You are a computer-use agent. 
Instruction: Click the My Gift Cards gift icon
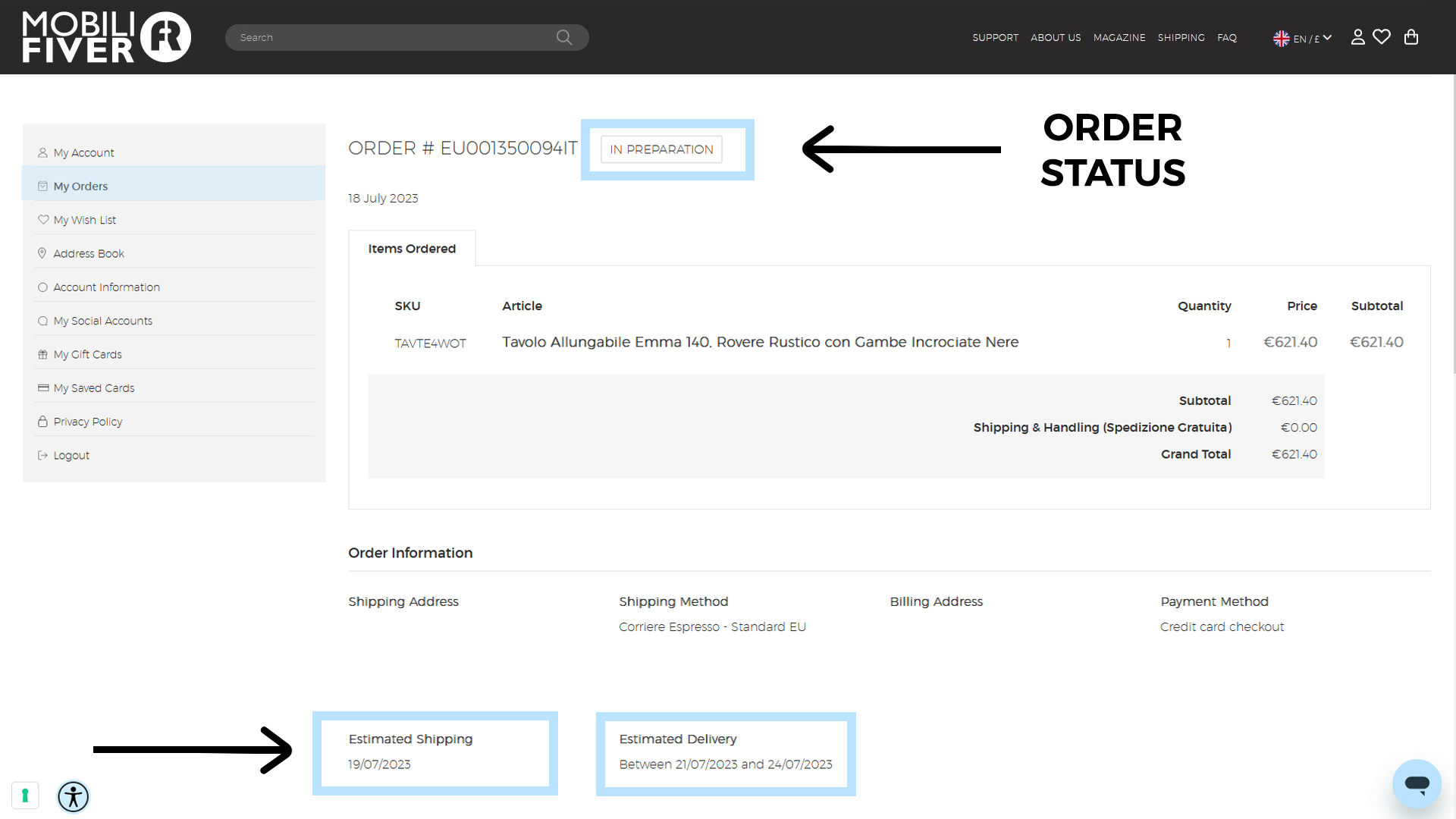pos(42,354)
